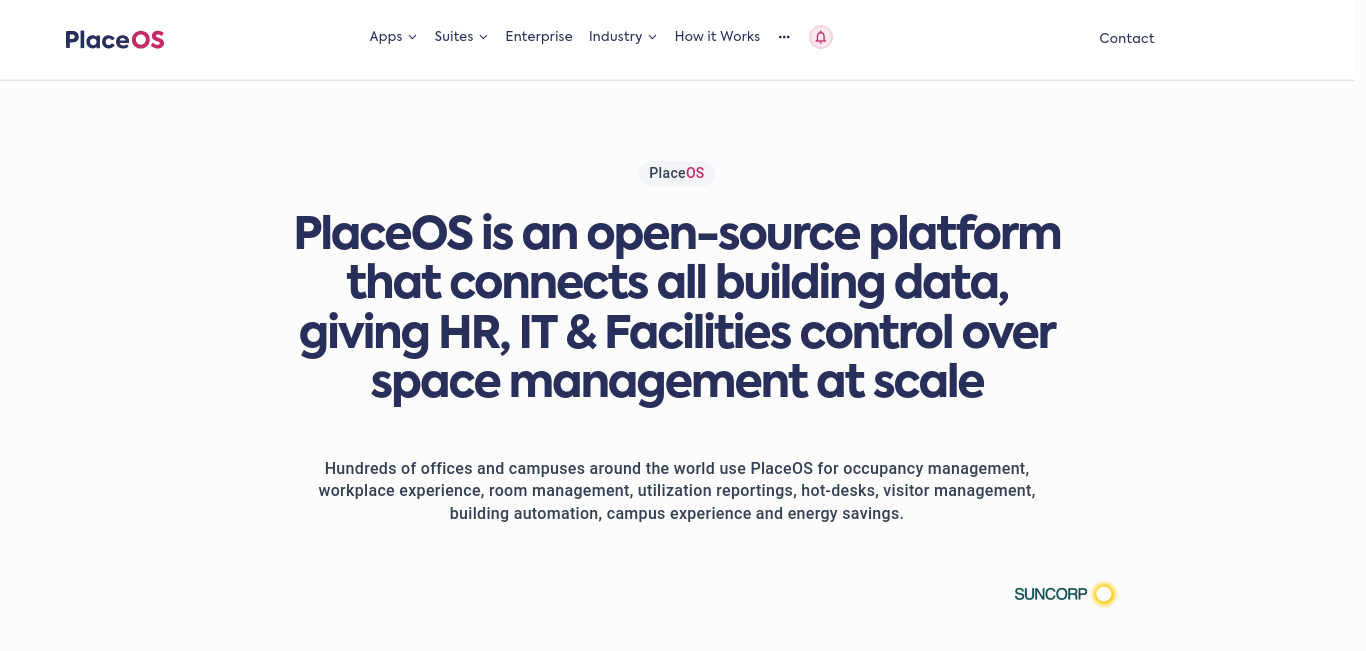Expand the Industry dropdown menu

(x=623, y=37)
